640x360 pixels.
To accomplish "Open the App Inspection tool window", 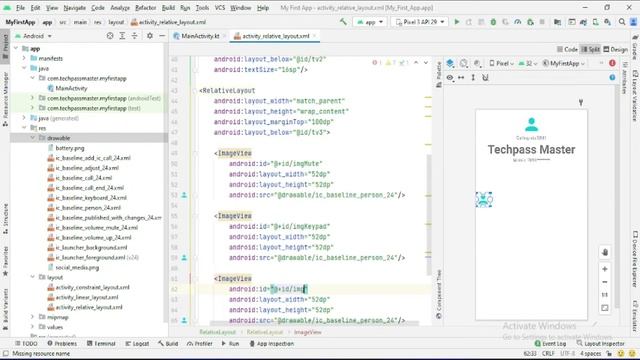I will pos(271,344).
